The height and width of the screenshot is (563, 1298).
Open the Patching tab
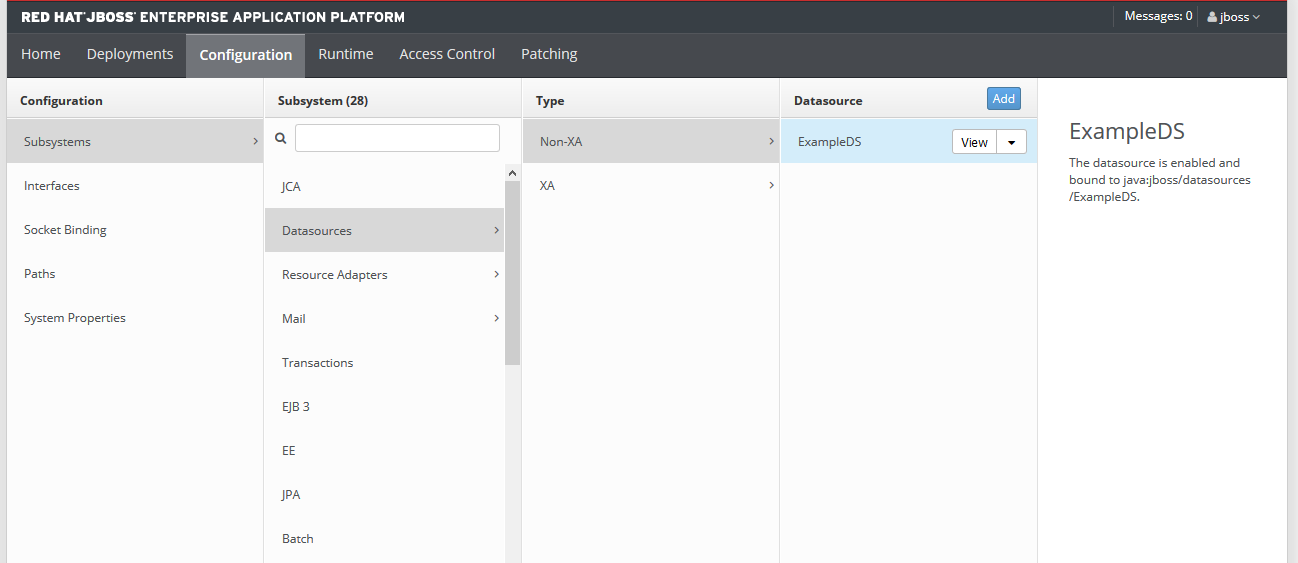click(x=549, y=54)
